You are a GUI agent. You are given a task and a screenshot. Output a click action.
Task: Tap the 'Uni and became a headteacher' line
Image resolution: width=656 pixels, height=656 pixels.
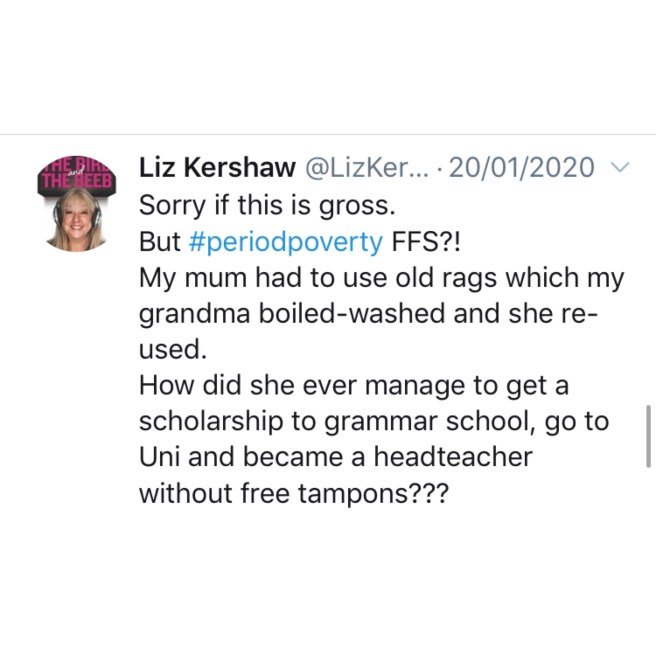click(335, 457)
